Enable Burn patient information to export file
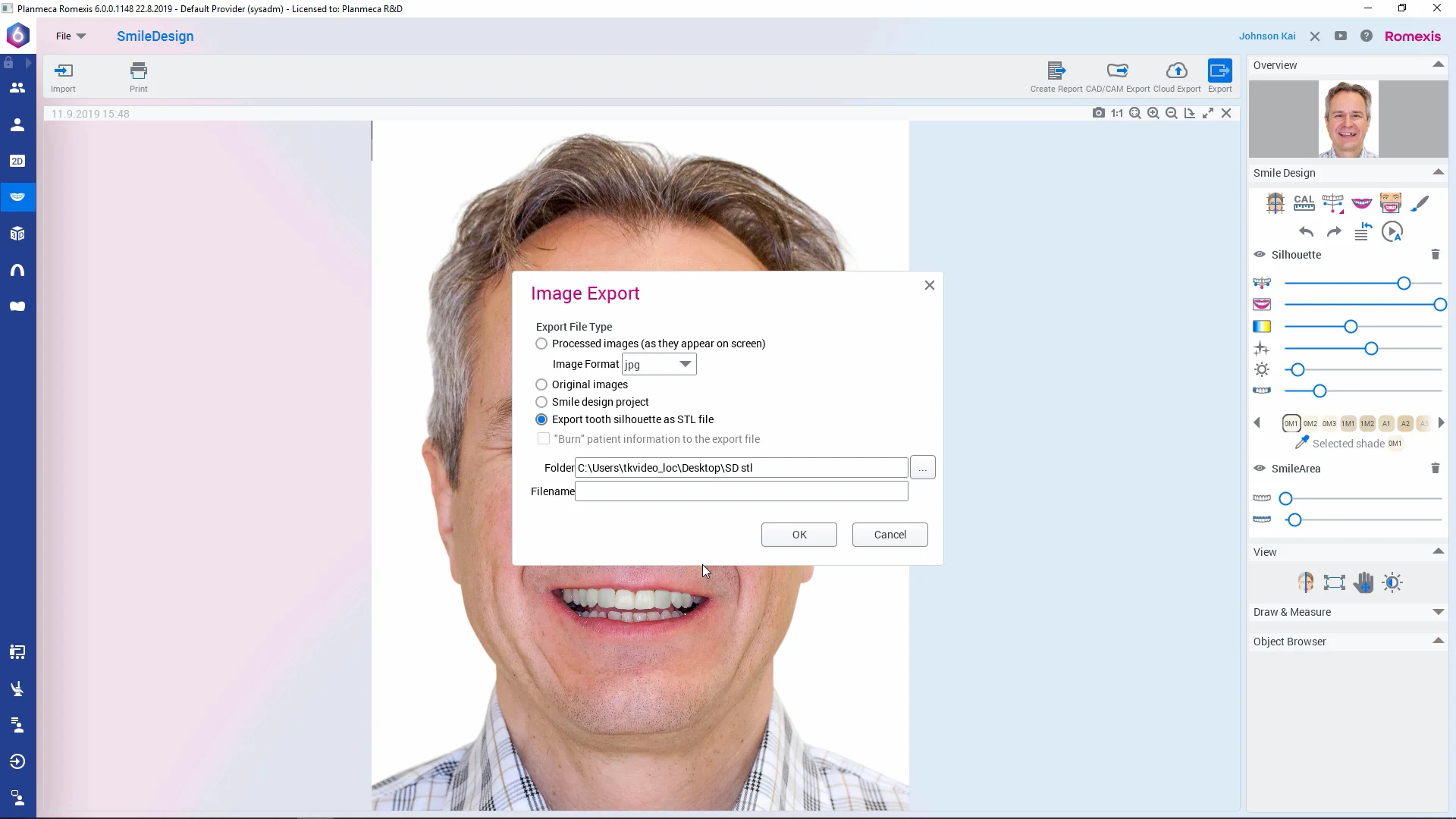This screenshot has width=1456, height=819. click(x=543, y=438)
